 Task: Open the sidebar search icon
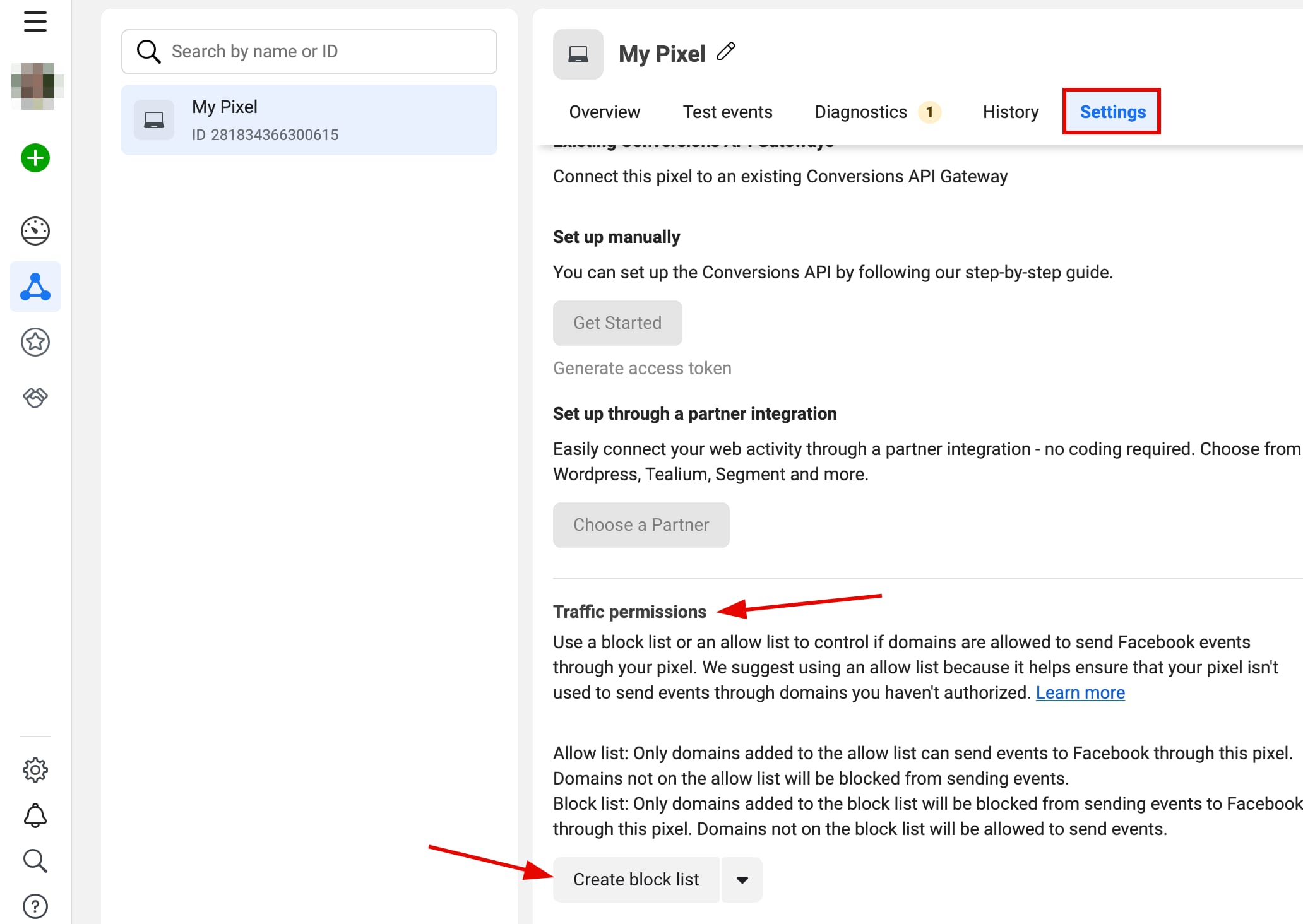[35, 861]
